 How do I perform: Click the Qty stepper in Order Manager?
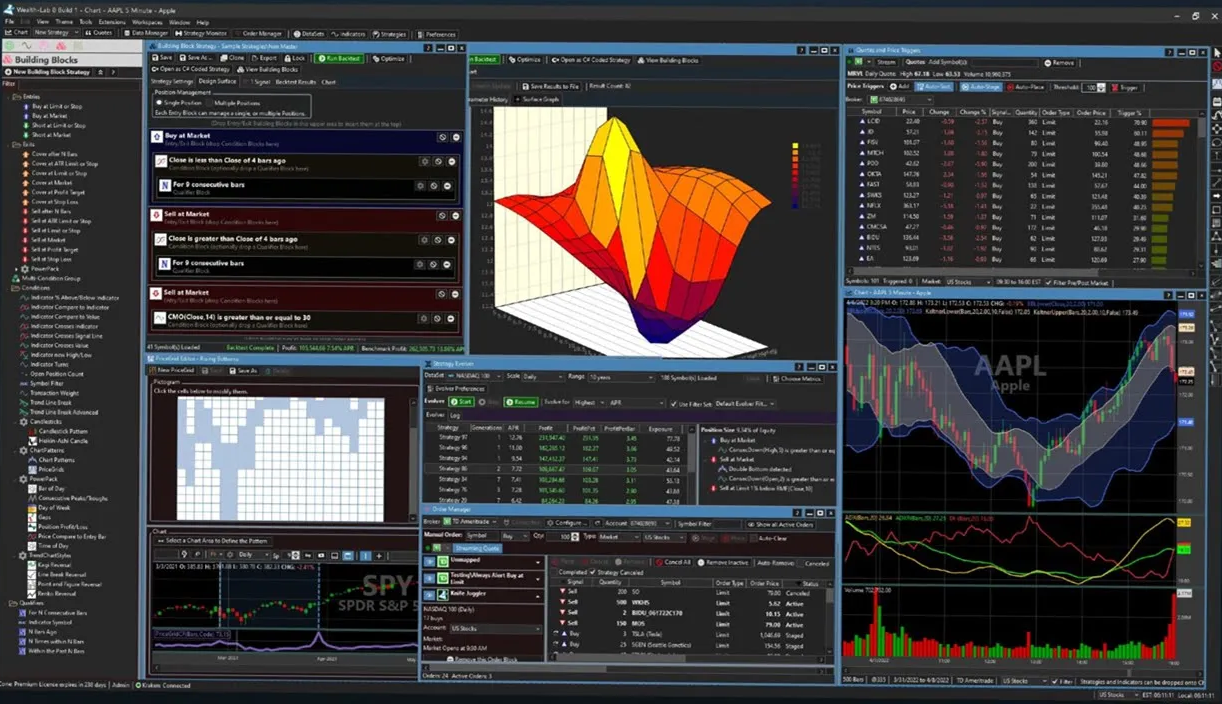pyautogui.click(x=576, y=537)
